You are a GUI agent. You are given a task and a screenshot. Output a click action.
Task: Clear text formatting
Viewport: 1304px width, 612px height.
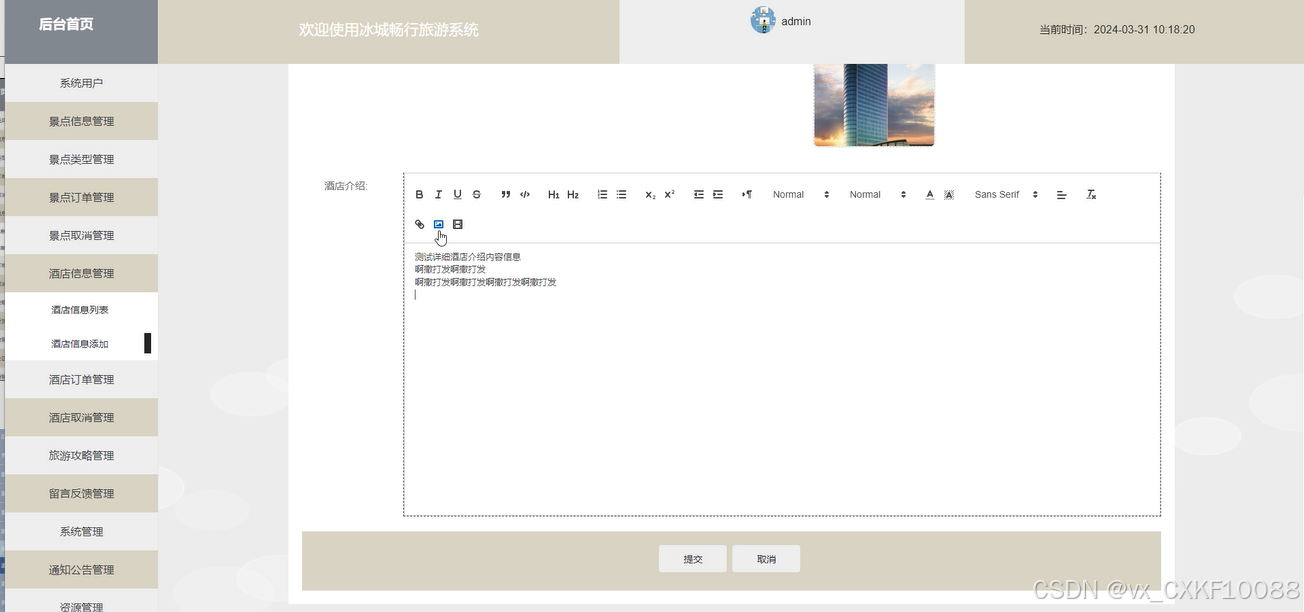(x=1091, y=195)
